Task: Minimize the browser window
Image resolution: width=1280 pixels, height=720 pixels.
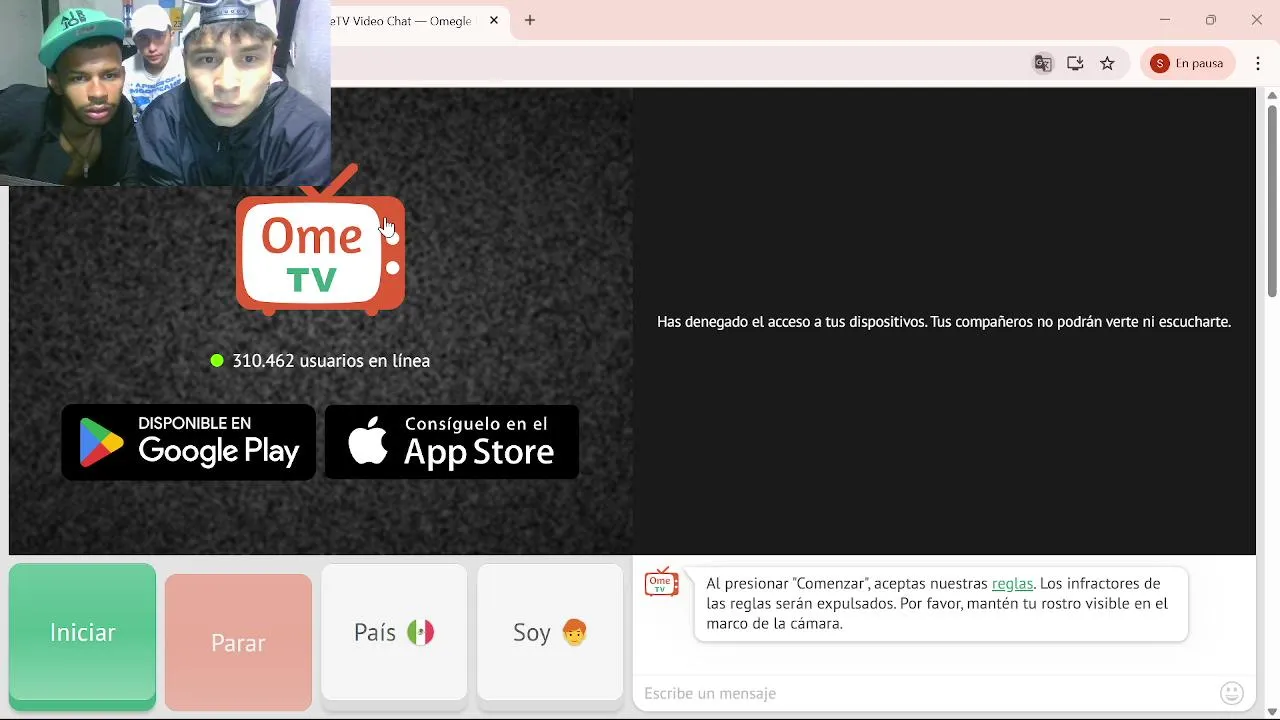Action: pyautogui.click(x=1165, y=20)
